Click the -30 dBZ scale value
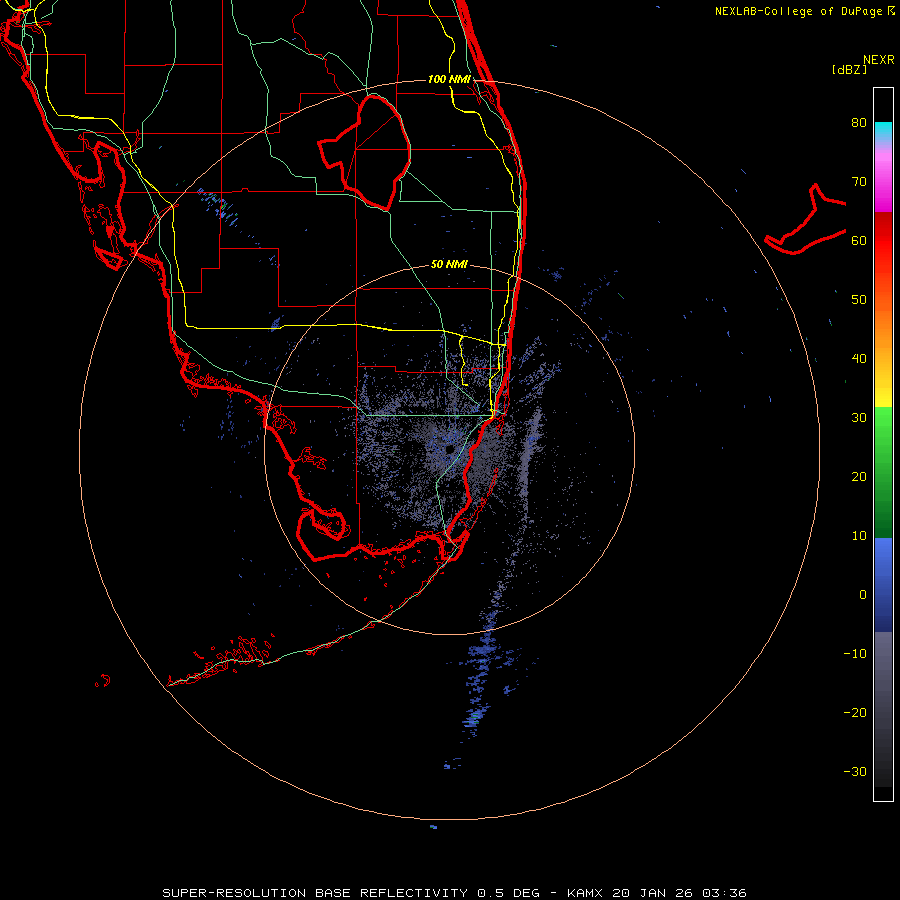 click(855, 772)
